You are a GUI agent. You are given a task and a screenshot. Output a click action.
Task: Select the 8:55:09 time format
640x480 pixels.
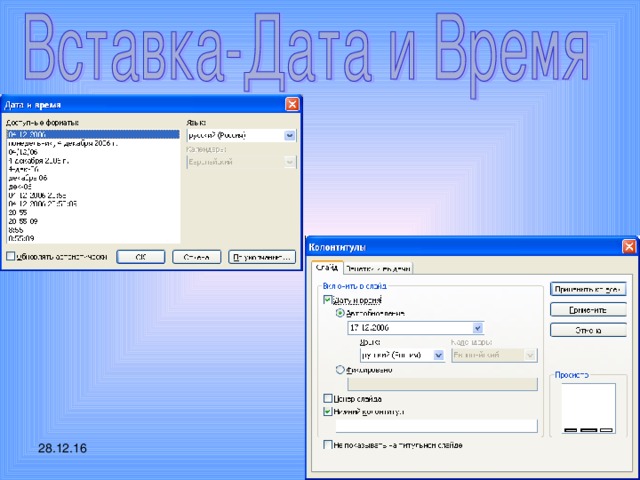tap(93, 238)
